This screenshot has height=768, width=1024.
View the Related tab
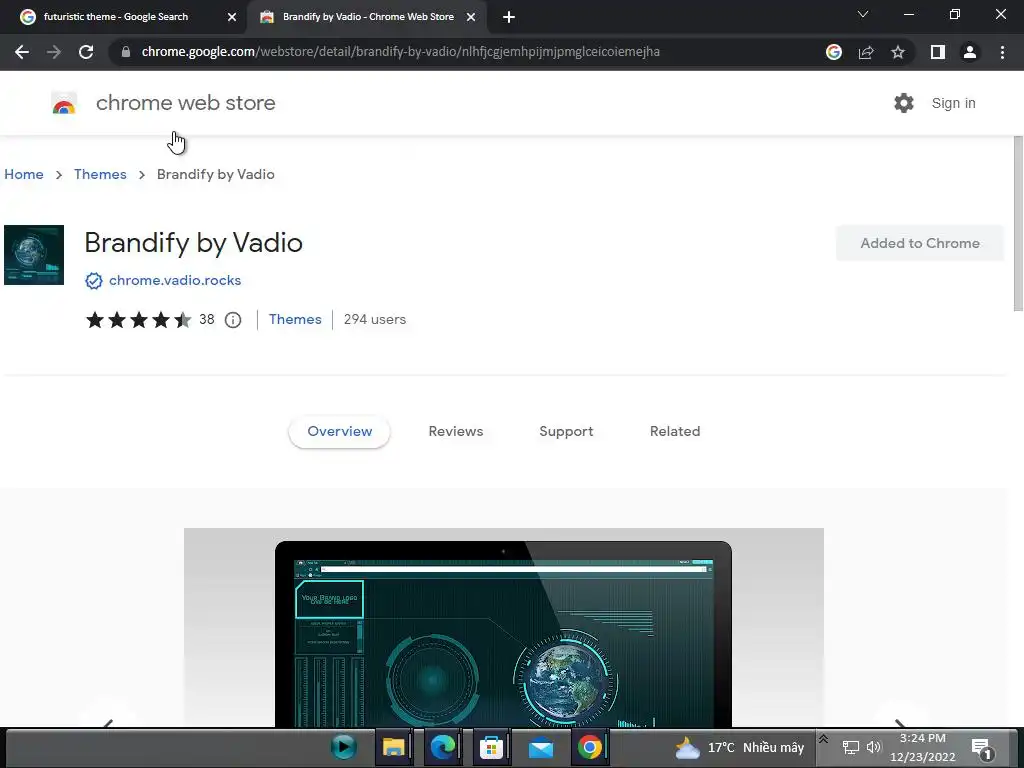coord(675,432)
